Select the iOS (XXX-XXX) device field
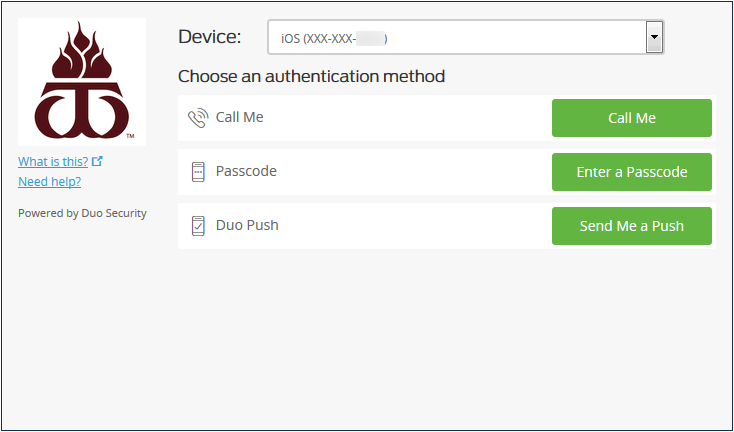The width and height of the screenshot is (734, 432). click(466, 37)
